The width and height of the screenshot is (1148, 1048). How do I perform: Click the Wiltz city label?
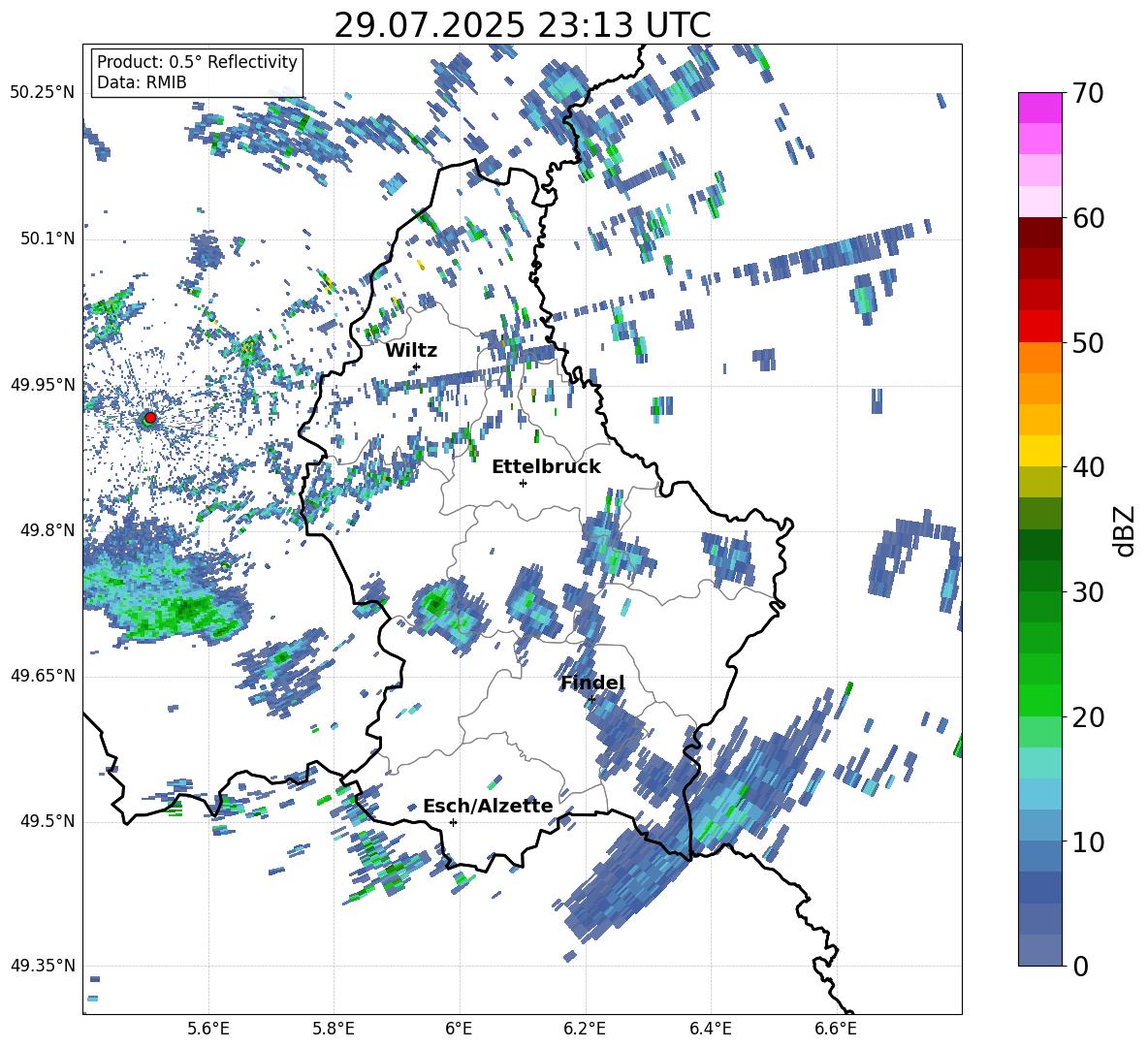coord(411,351)
